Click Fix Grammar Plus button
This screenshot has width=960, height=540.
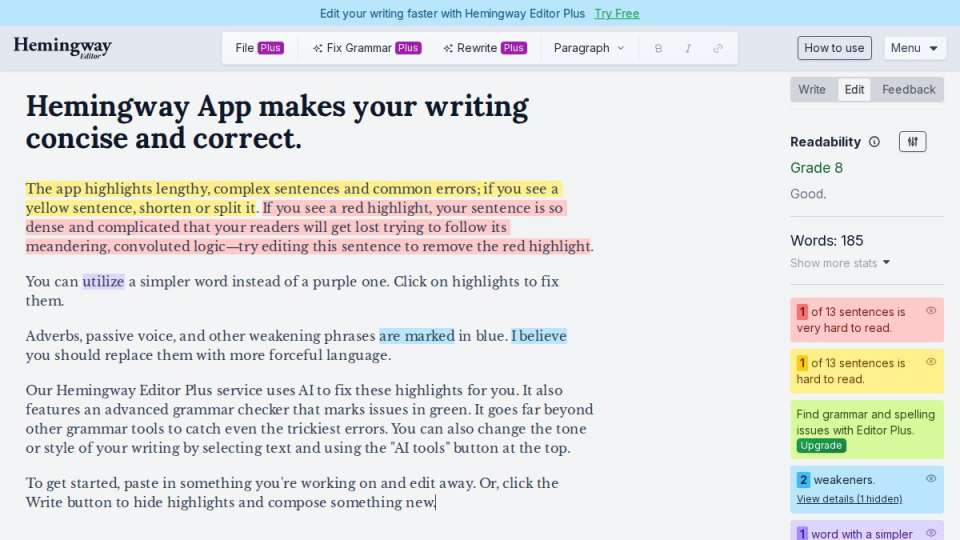(x=367, y=48)
